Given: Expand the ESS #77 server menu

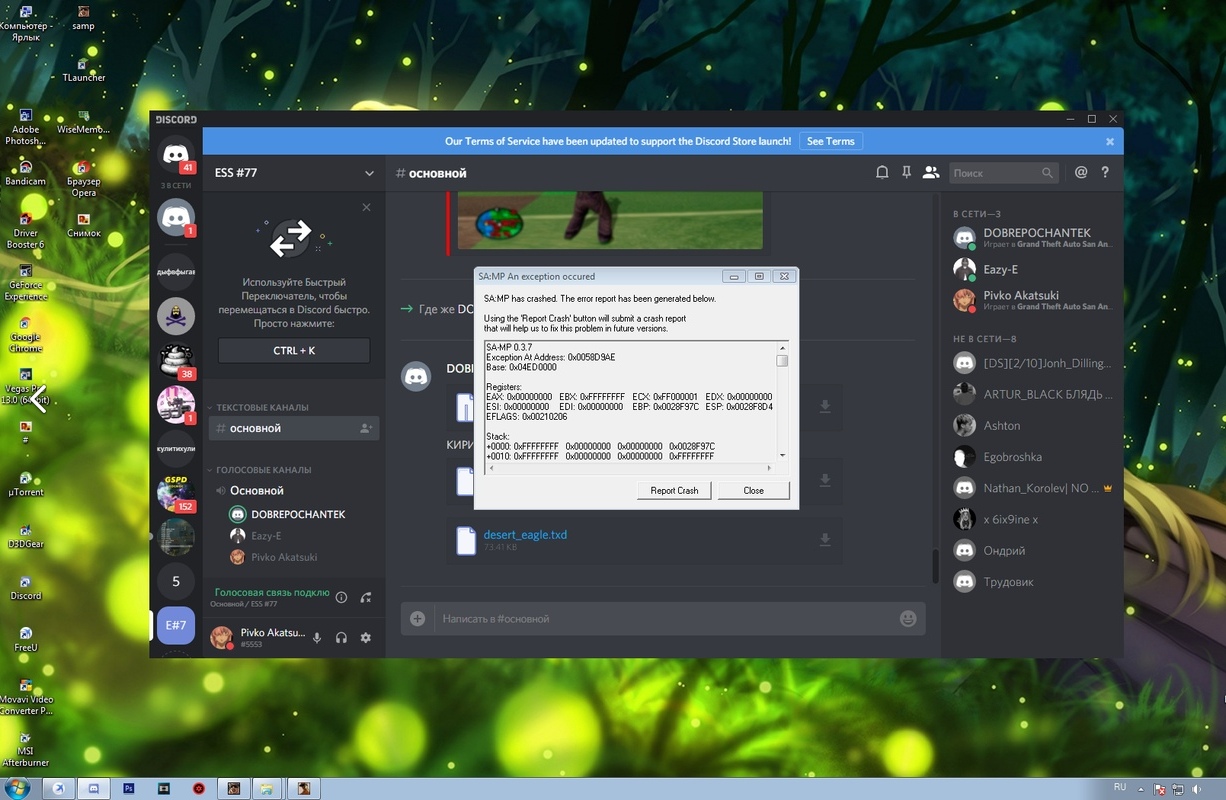Looking at the screenshot, I should (x=369, y=173).
